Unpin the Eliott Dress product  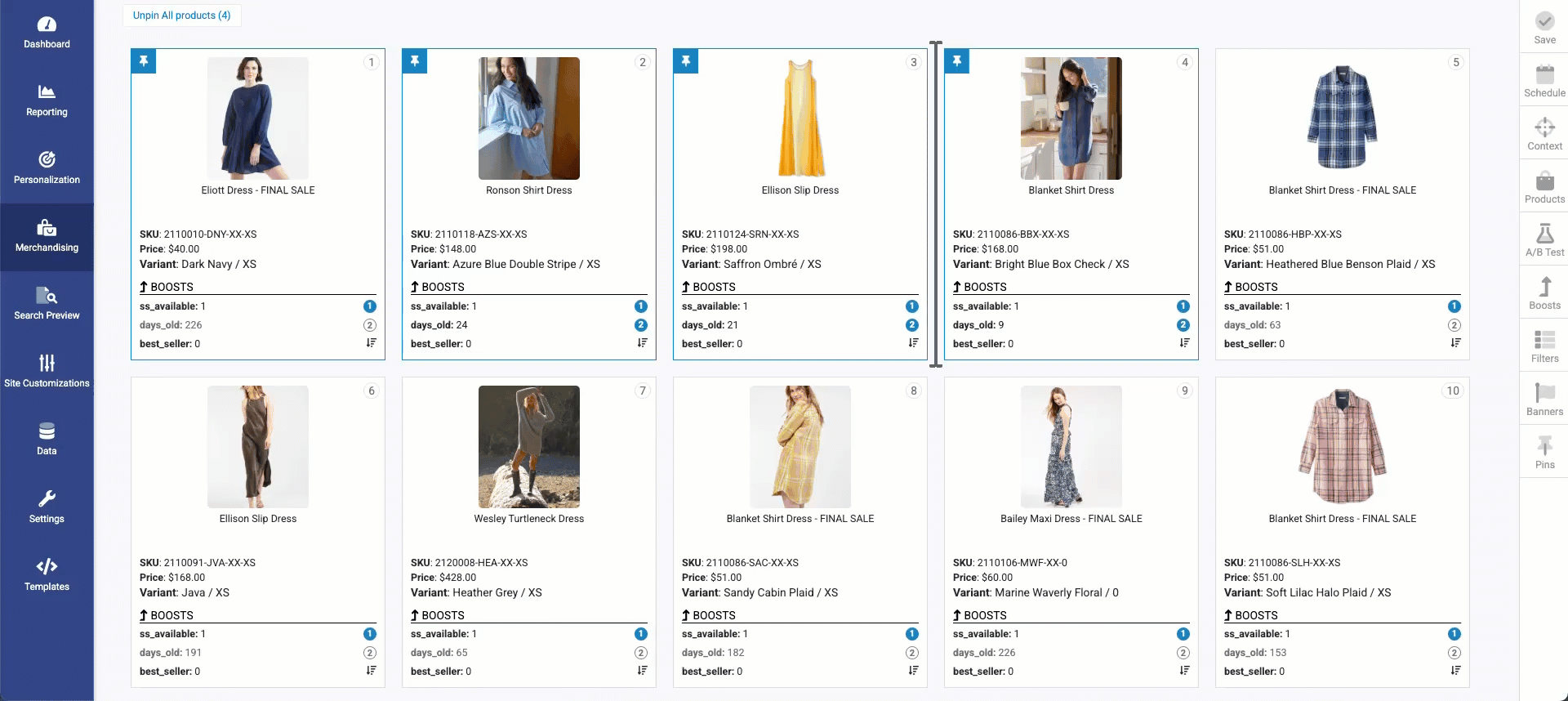[x=144, y=61]
